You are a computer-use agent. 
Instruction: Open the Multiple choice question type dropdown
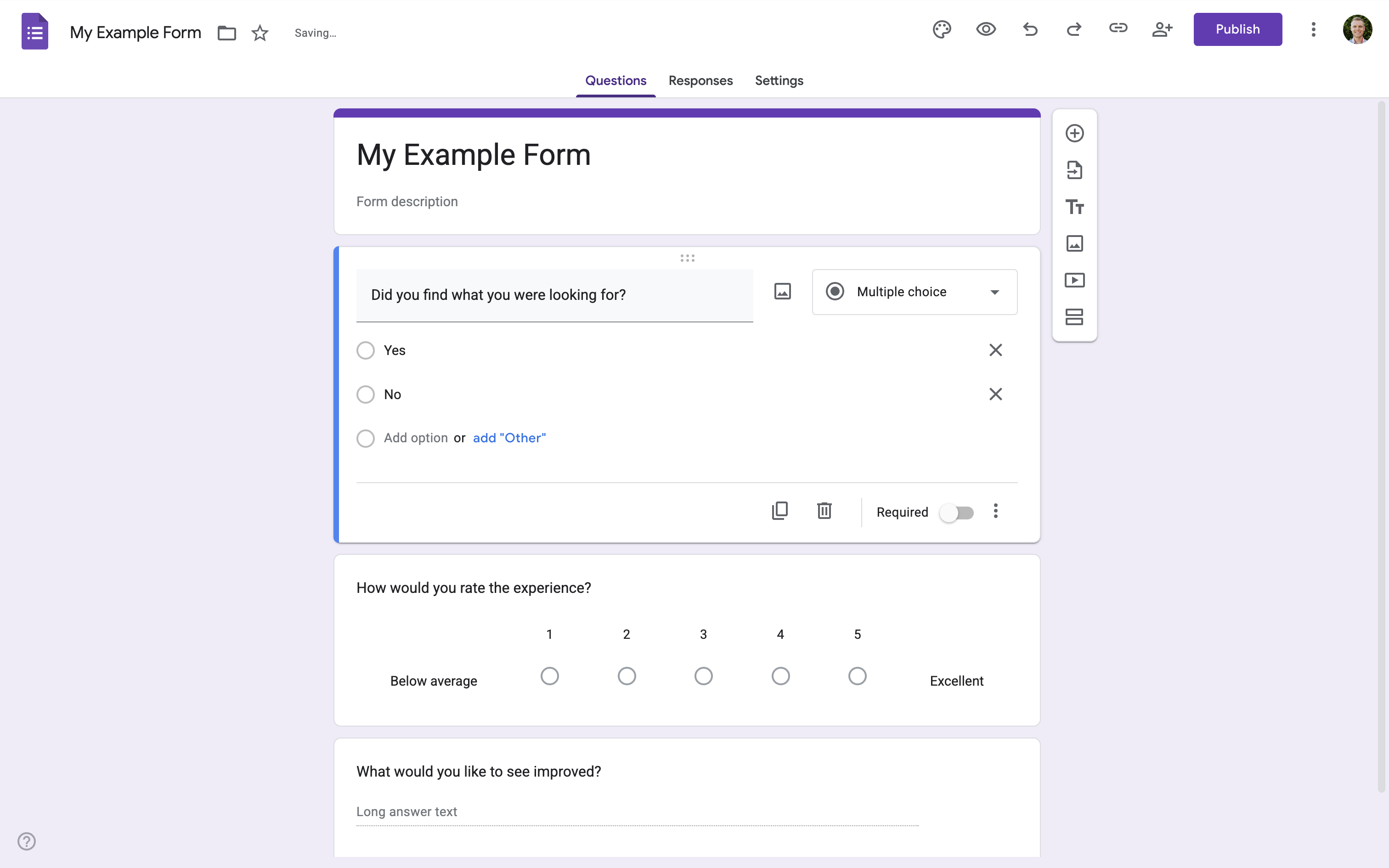pos(915,292)
